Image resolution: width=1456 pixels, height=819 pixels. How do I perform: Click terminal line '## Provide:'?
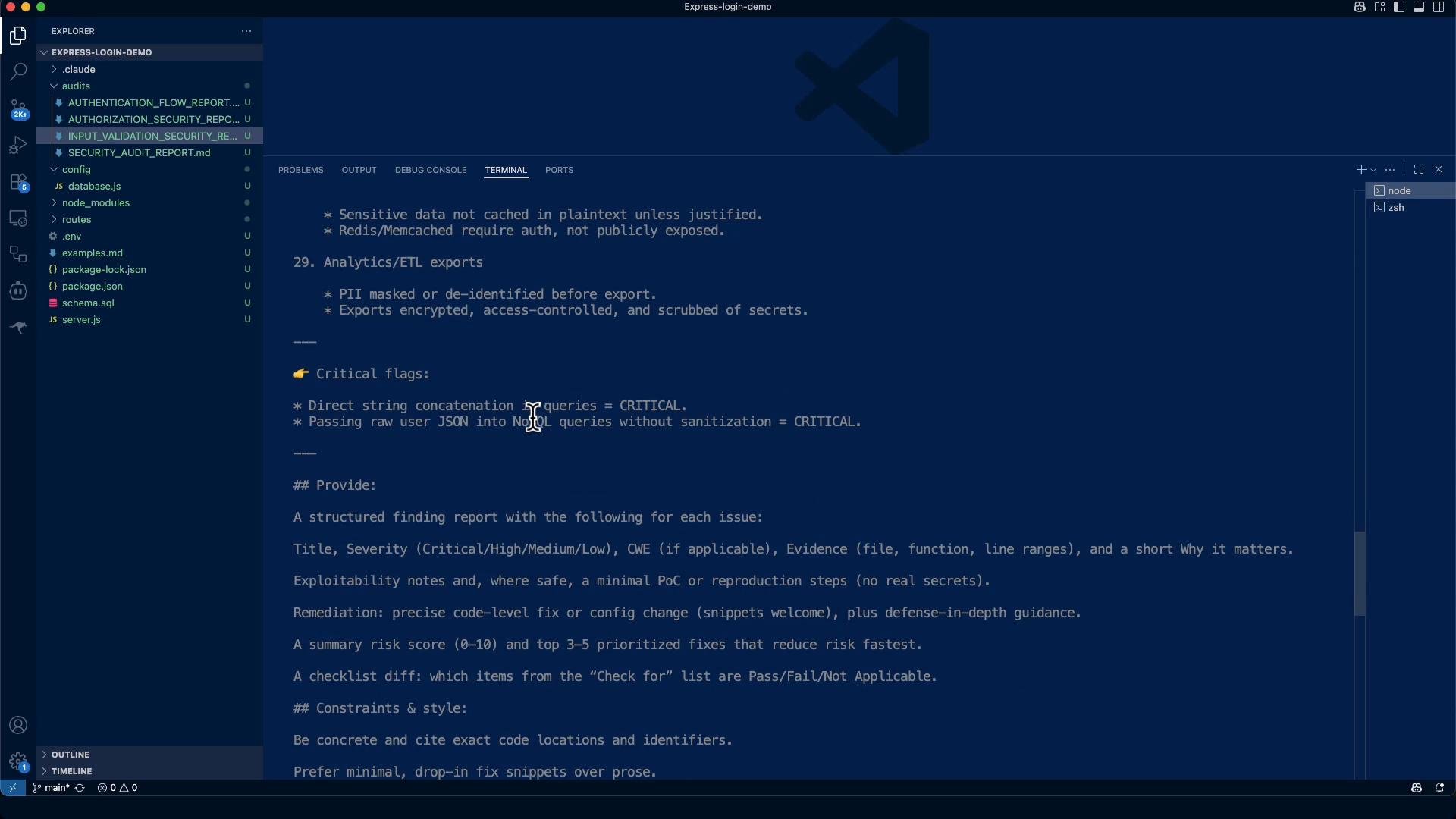pyautogui.click(x=335, y=485)
